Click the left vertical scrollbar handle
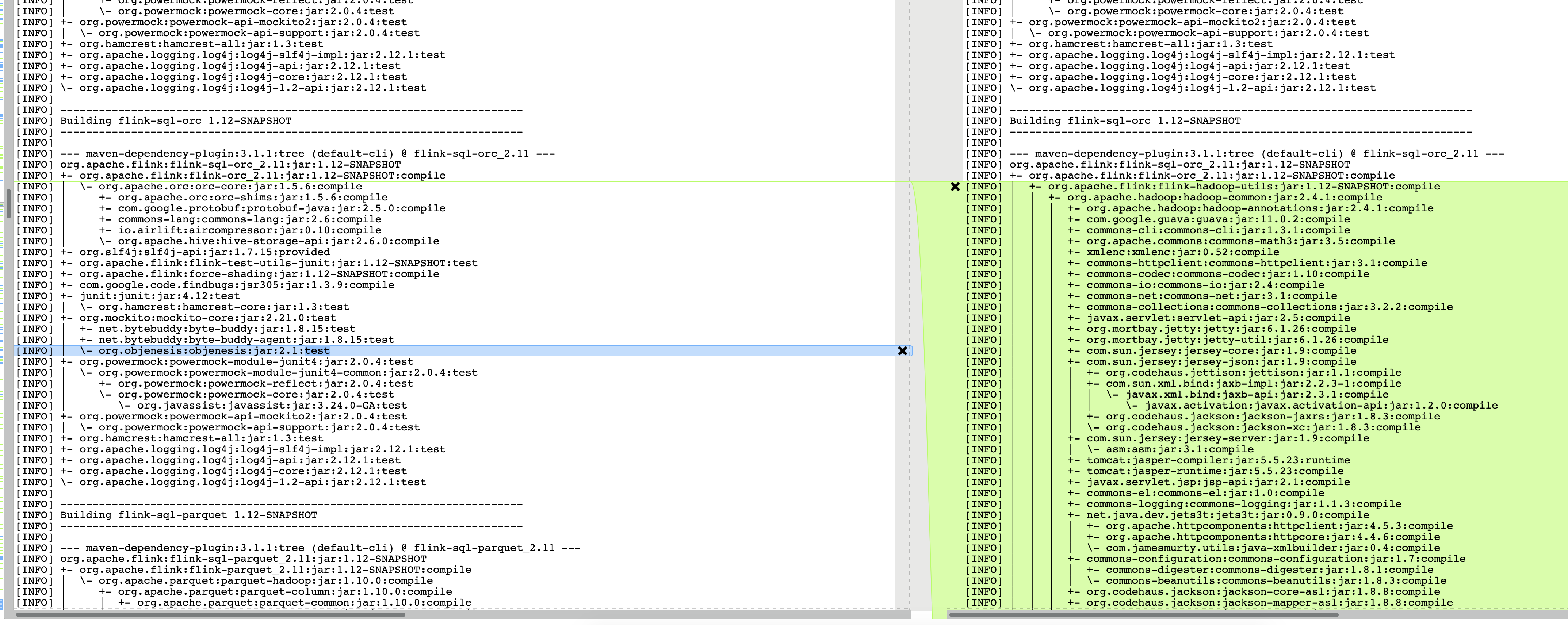 8,203
